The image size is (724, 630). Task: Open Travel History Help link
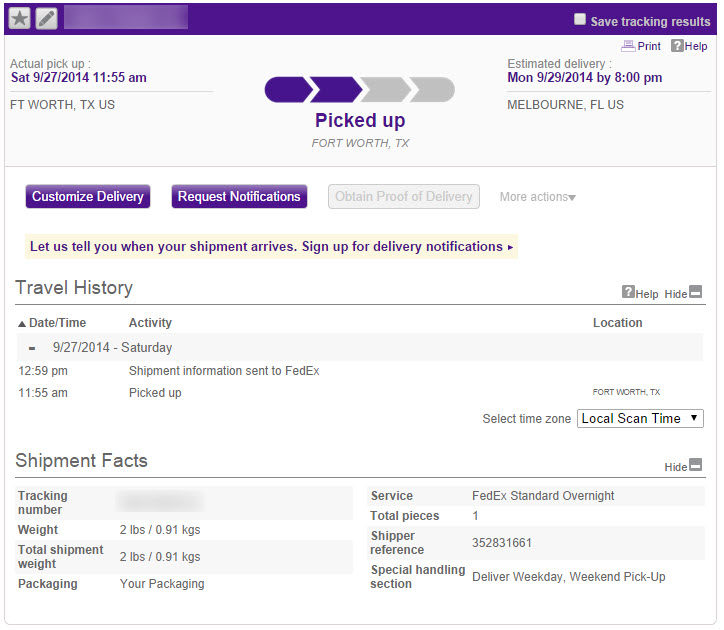pyautogui.click(x=640, y=293)
